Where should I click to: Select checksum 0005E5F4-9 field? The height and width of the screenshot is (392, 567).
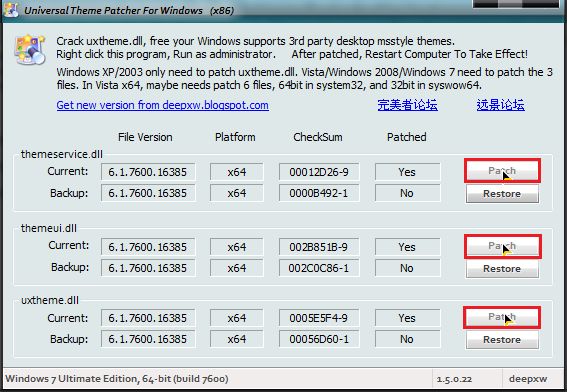tap(319, 318)
